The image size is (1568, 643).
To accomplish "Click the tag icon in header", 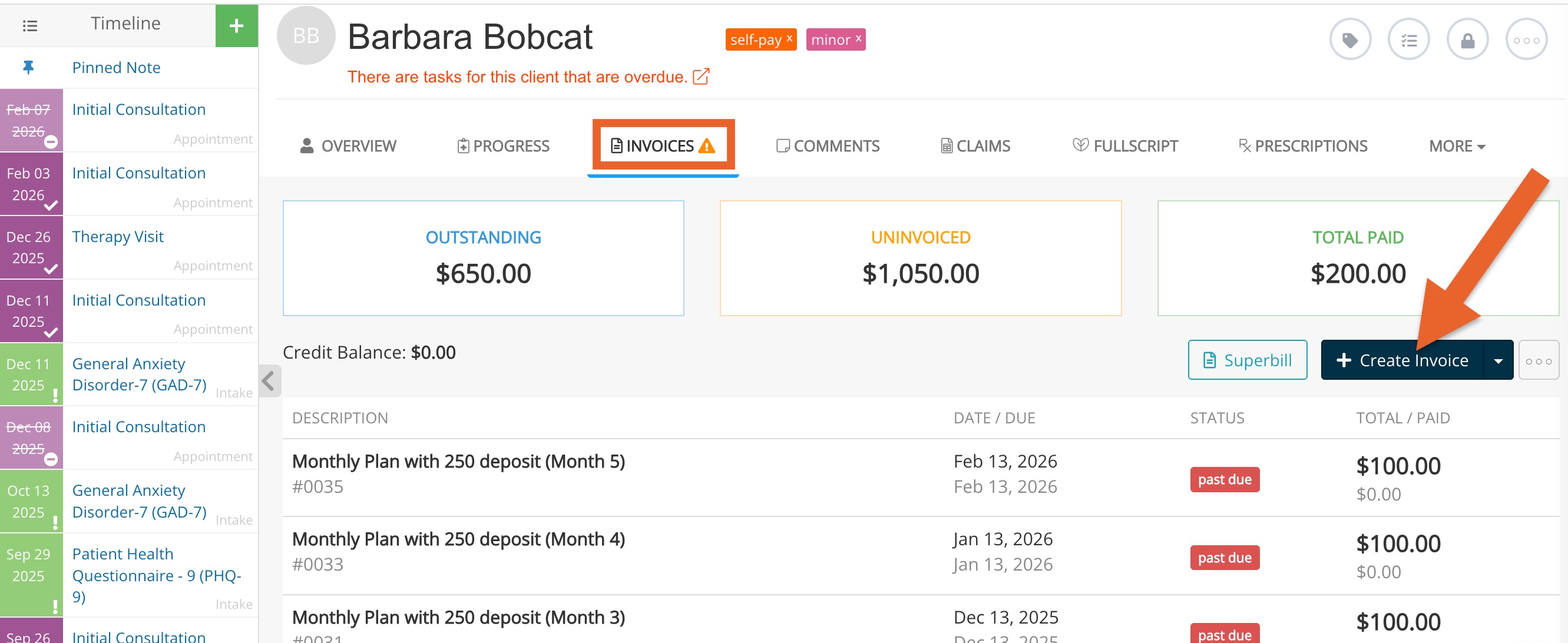I will point(1349,40).
